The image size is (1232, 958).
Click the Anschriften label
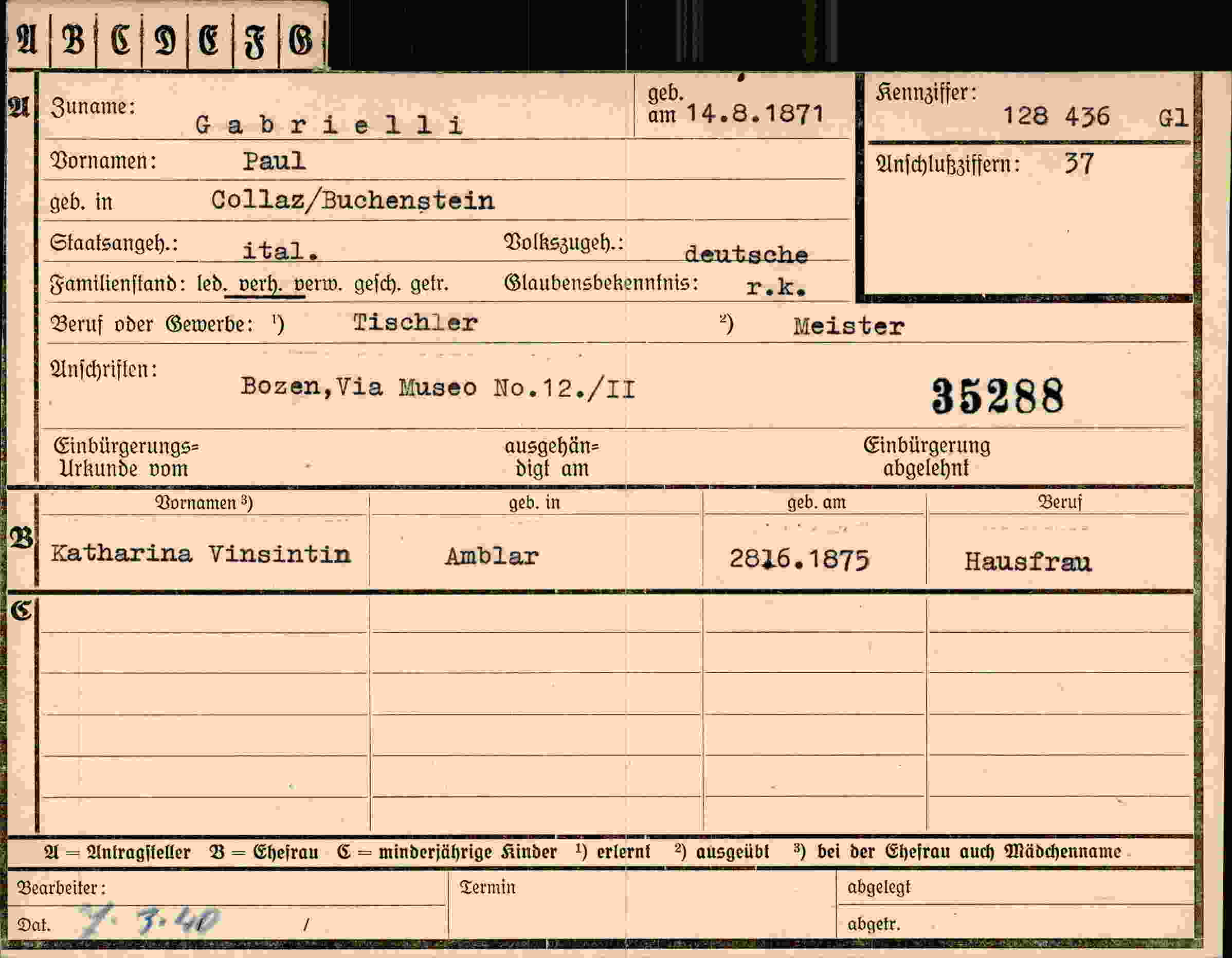(104, 370)
